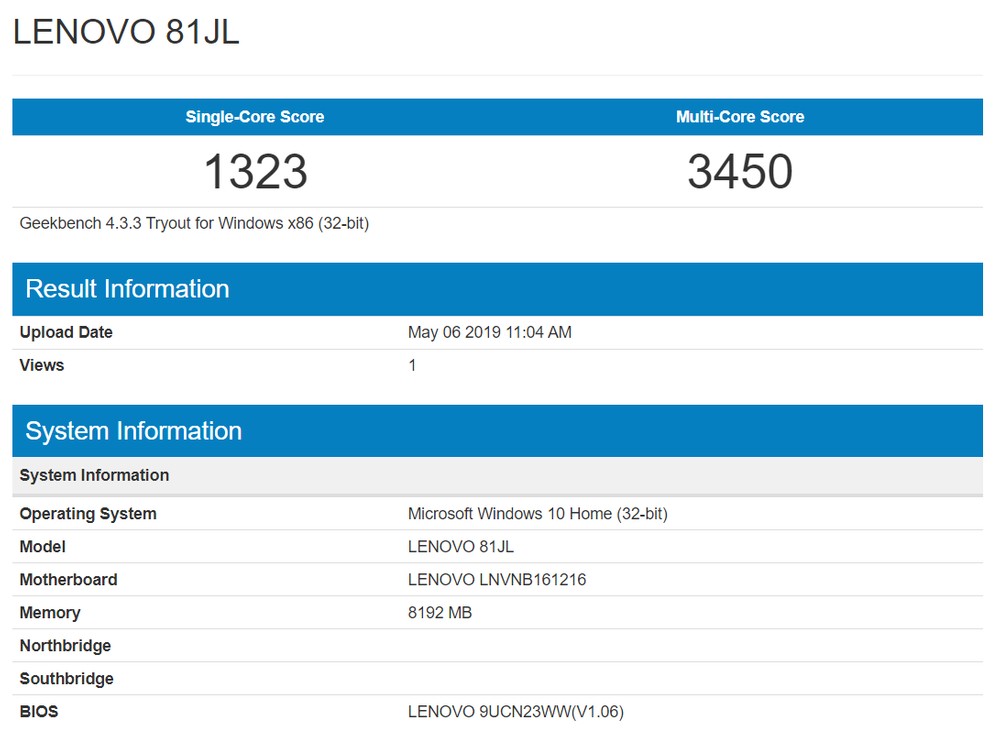Select the Geekbench 4.3.3 Tryout version text
The height and width of the screenshot is (738, 1000).
[195, 223]
